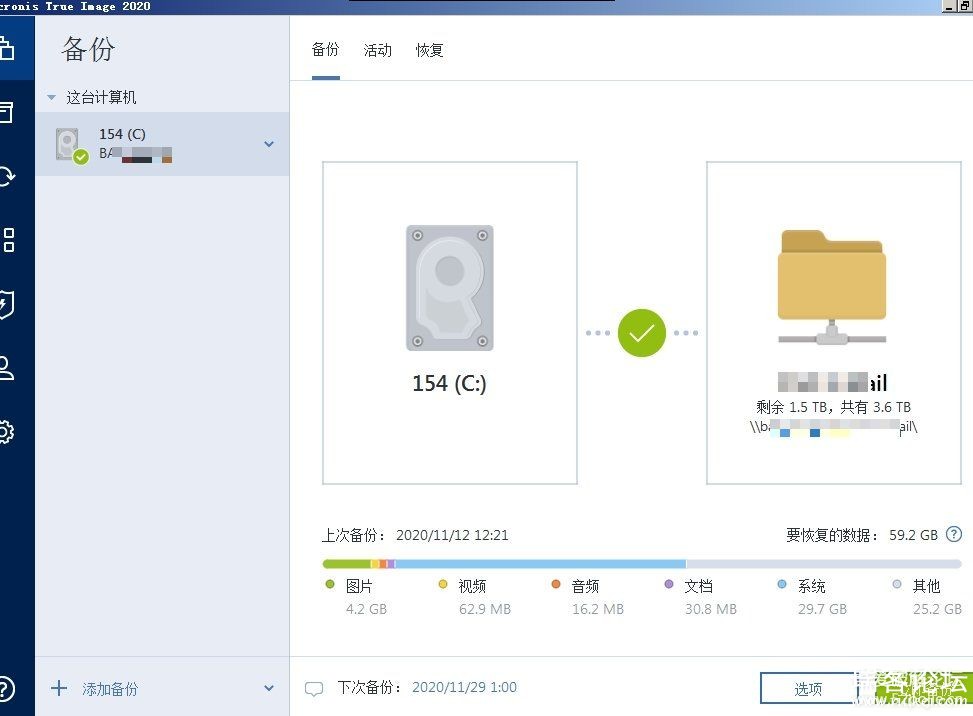The height and width of the screenshot is (716, 973).
Task: Click the 图片 green legend dot
Action: coord(330,584)
